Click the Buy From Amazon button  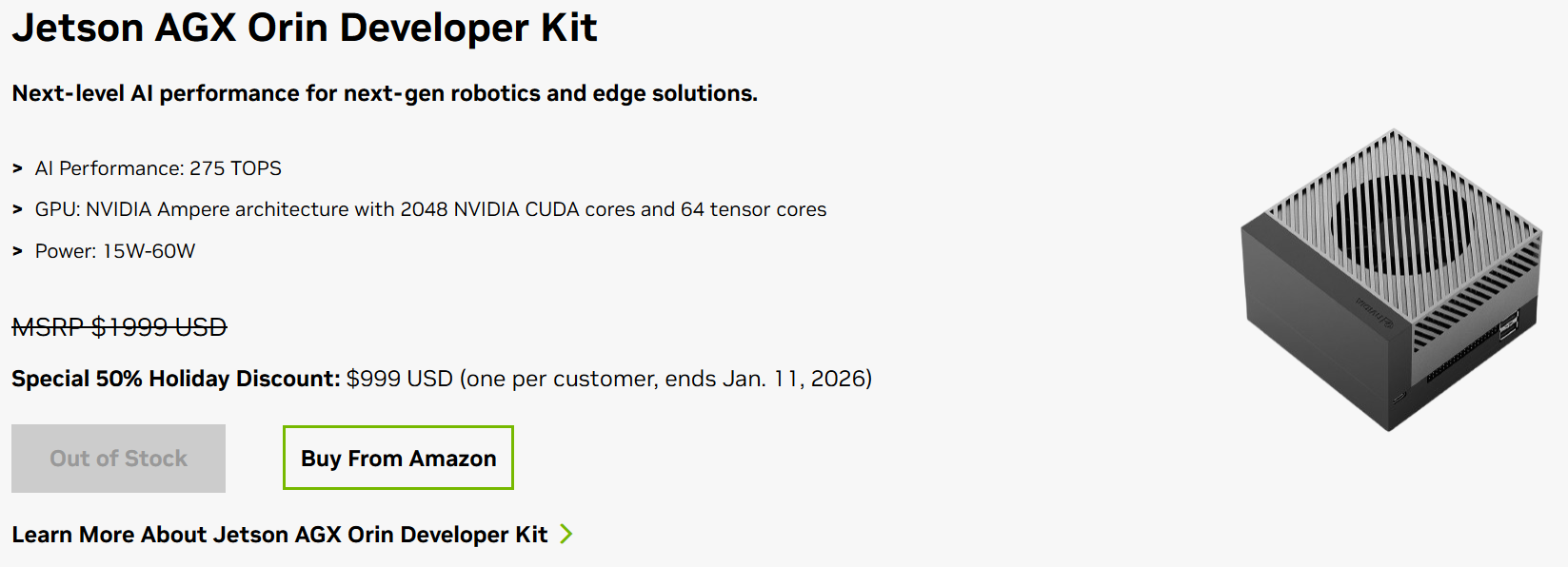[x=398, y=459]
